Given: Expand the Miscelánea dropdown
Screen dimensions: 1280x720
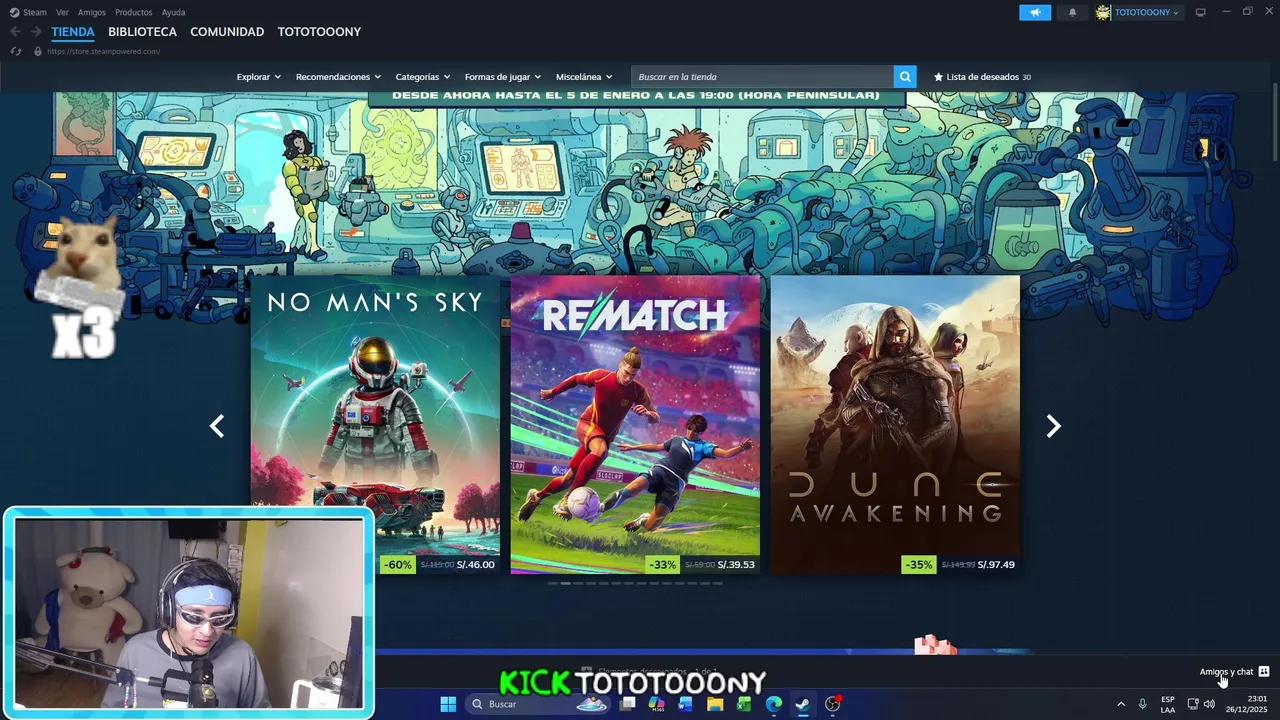Looking at the screenshot, I should 584,77.
